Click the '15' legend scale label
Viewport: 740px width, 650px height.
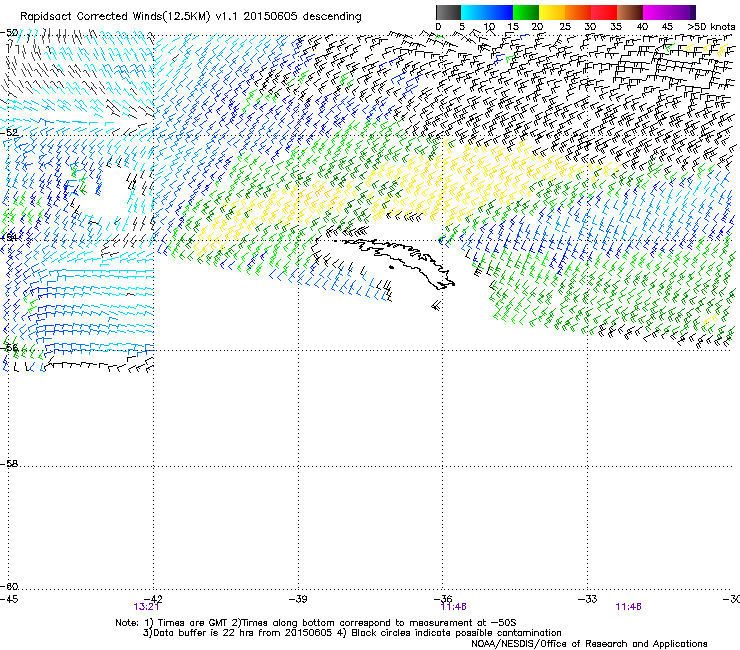[513, 27]
